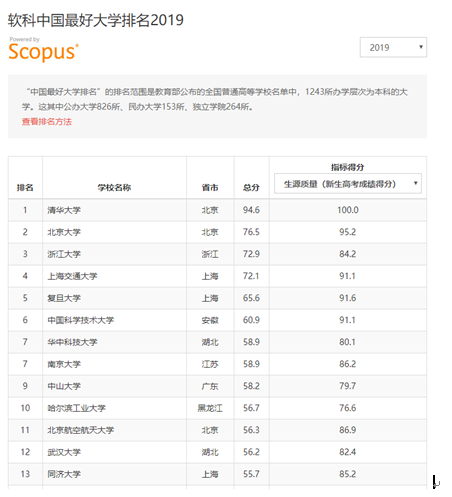Select 同济大学 row entry

click(x=64, y=474)
